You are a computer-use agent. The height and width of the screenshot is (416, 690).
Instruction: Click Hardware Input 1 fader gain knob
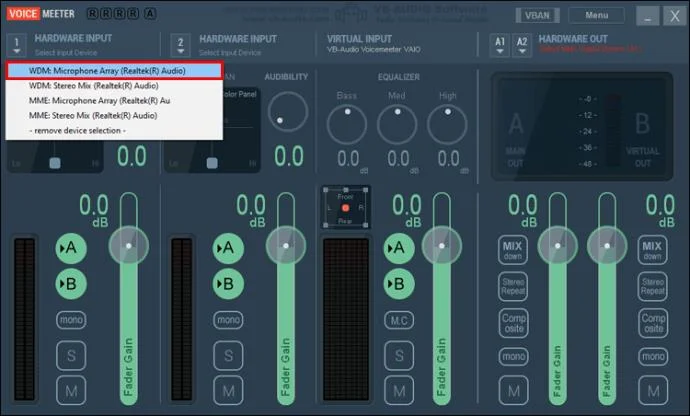[128, 246]
